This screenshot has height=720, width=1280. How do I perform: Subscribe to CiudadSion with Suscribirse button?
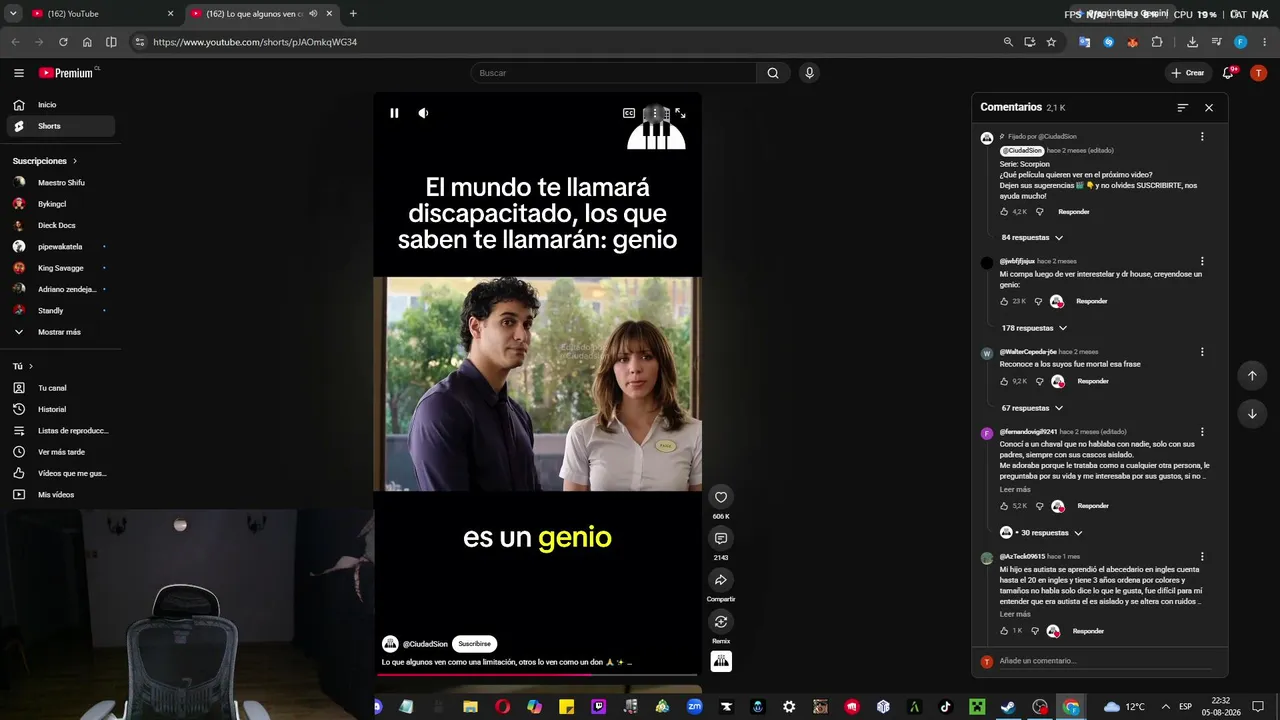475,644
